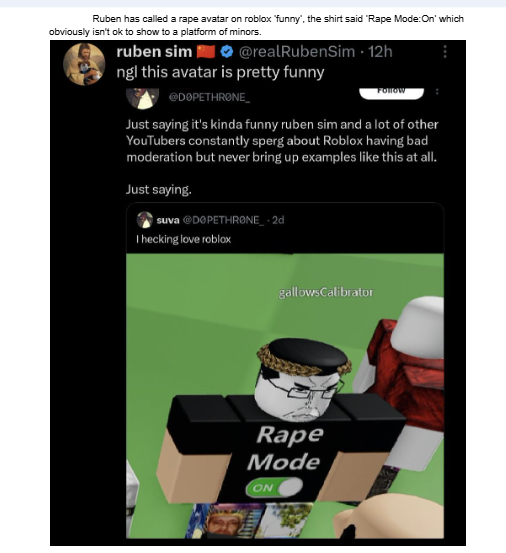Open the quoted author's round avatar by @D0PETHR0NE_
The image size is (506, 553).
[x=142, y=98]
